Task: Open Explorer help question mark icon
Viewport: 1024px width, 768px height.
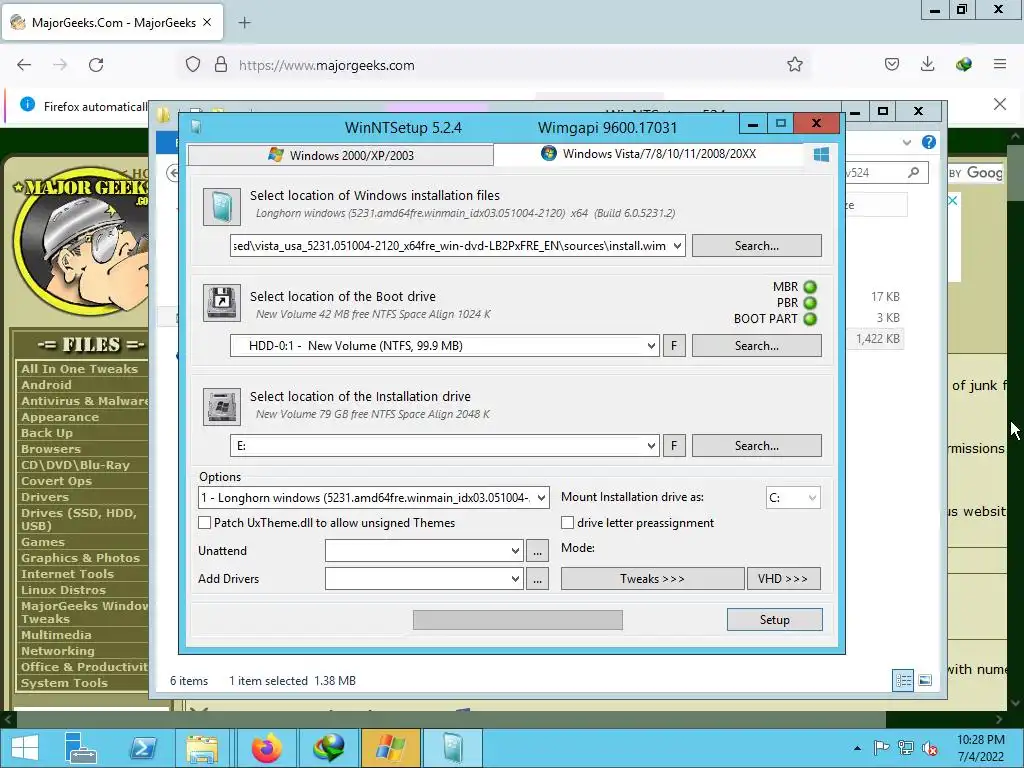Action: (928, 142)
